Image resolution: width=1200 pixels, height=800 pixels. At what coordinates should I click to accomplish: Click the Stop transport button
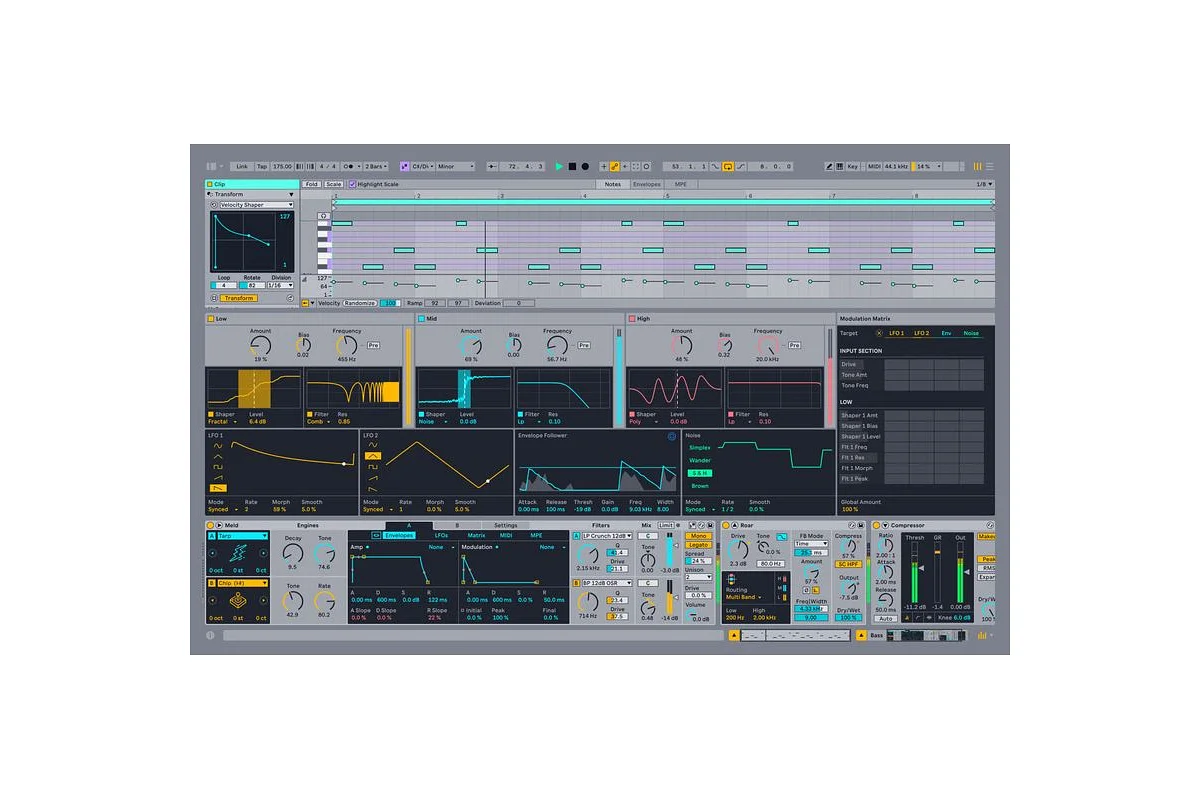pos(572,166)
